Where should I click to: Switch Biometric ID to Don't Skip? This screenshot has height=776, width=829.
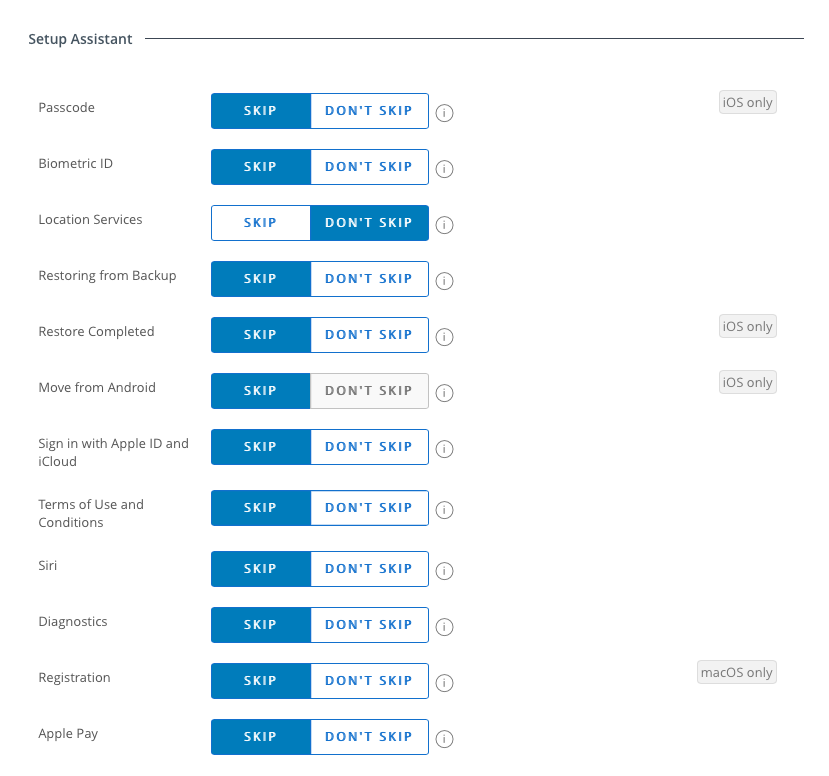coord(369,167)
